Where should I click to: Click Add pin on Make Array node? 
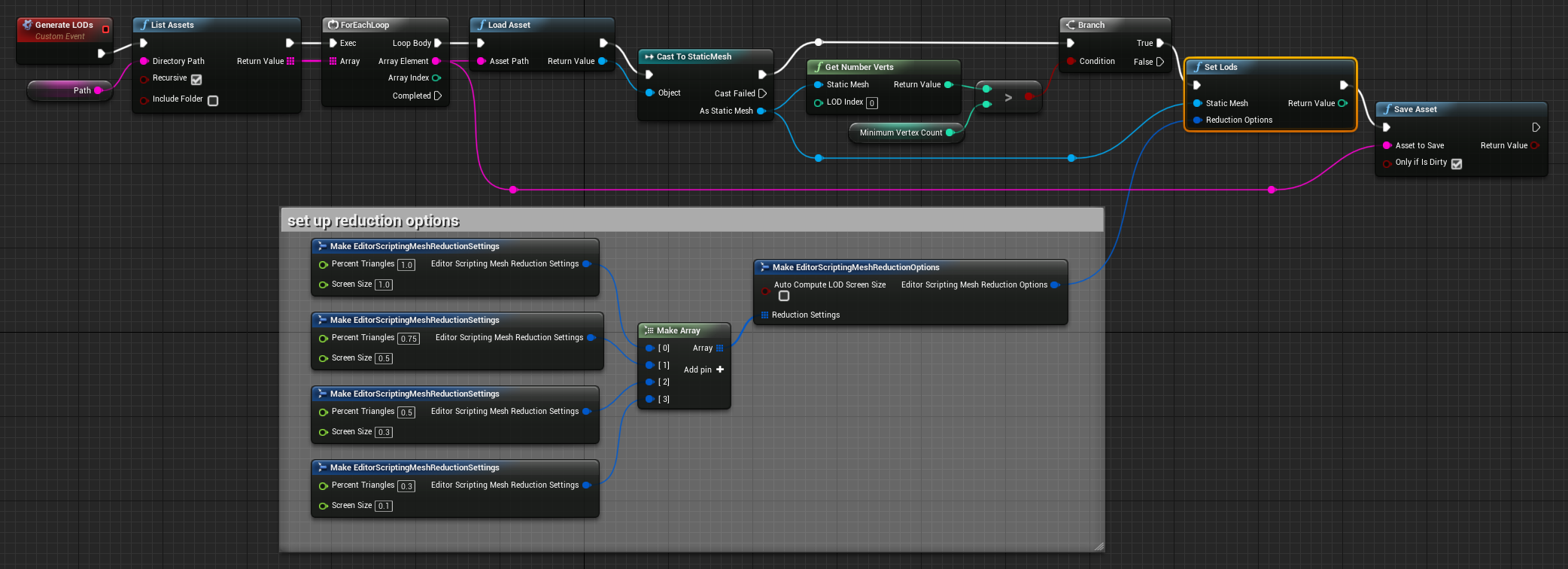(703, 370)
